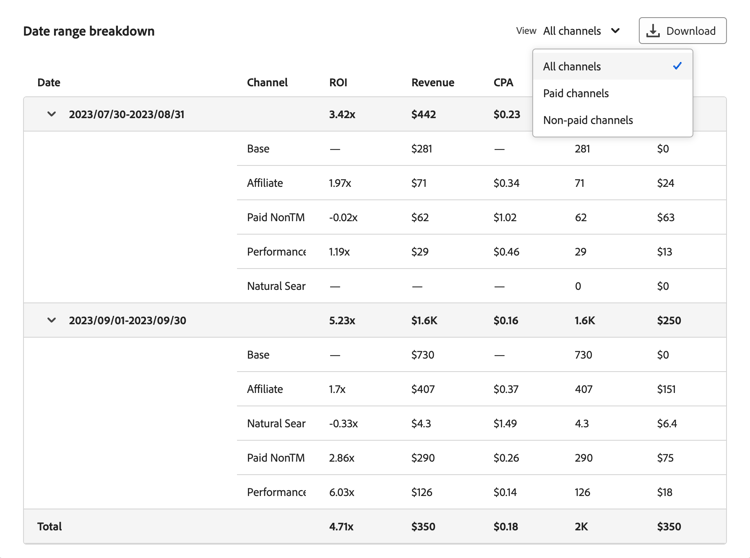Click the Date column header
This screenshot has height=558, width=750.
[49, 83]
